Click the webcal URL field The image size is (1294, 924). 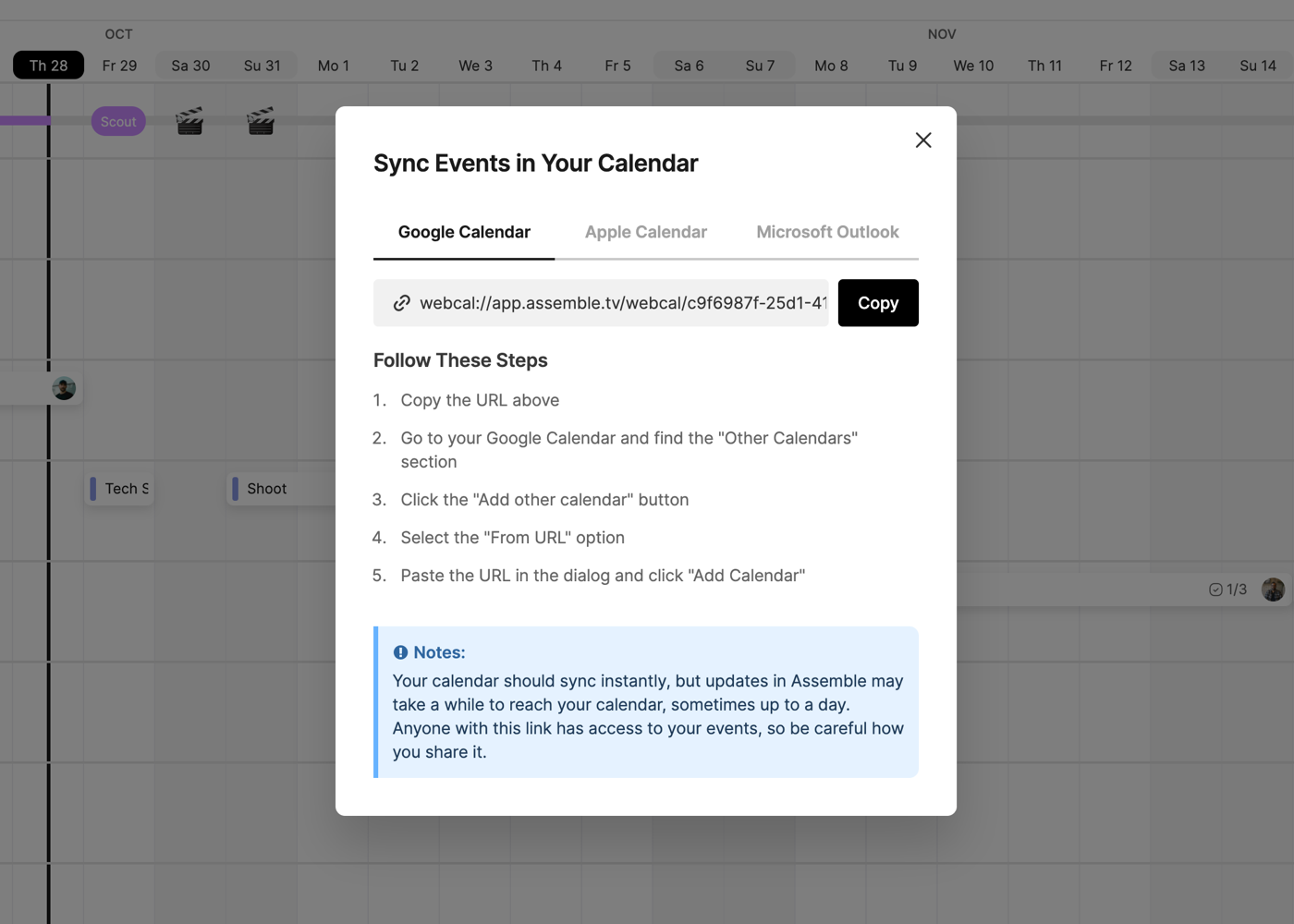coord(621,303)
